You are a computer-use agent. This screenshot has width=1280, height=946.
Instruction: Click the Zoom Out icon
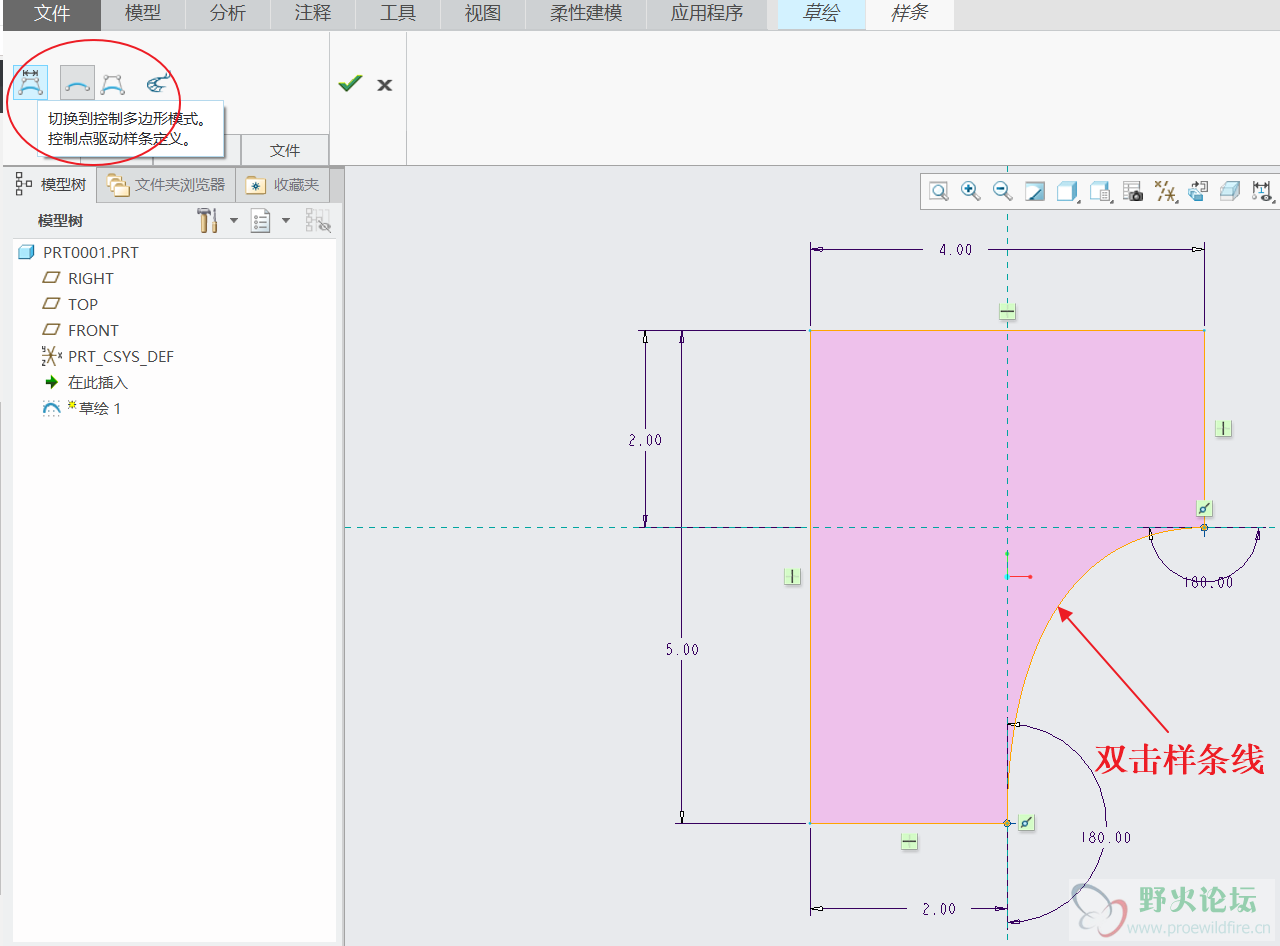(1002, 191)
